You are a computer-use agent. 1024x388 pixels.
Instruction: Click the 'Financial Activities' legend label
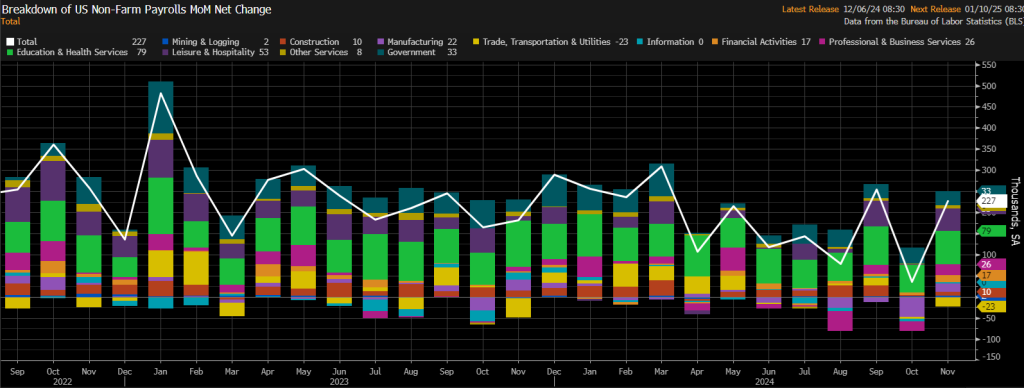[760, 42]
